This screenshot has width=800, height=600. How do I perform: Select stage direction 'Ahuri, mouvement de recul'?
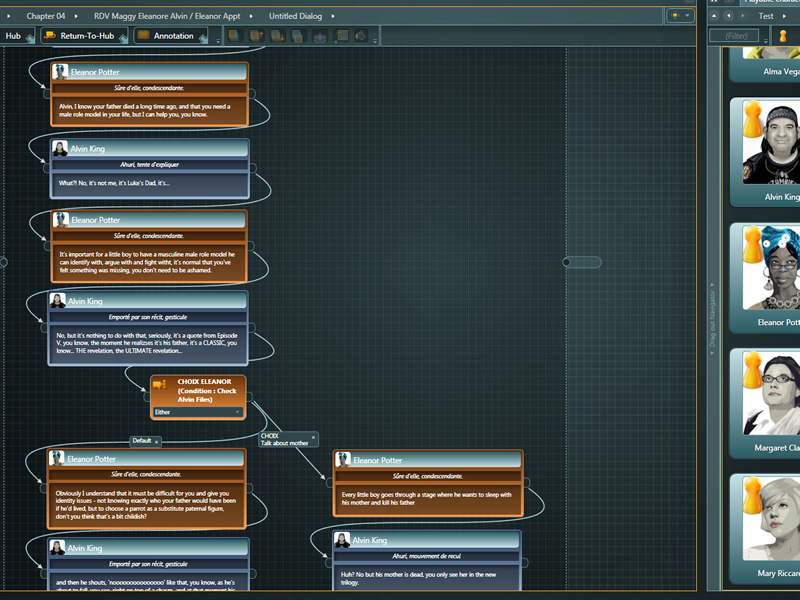[x=427, y=556]
